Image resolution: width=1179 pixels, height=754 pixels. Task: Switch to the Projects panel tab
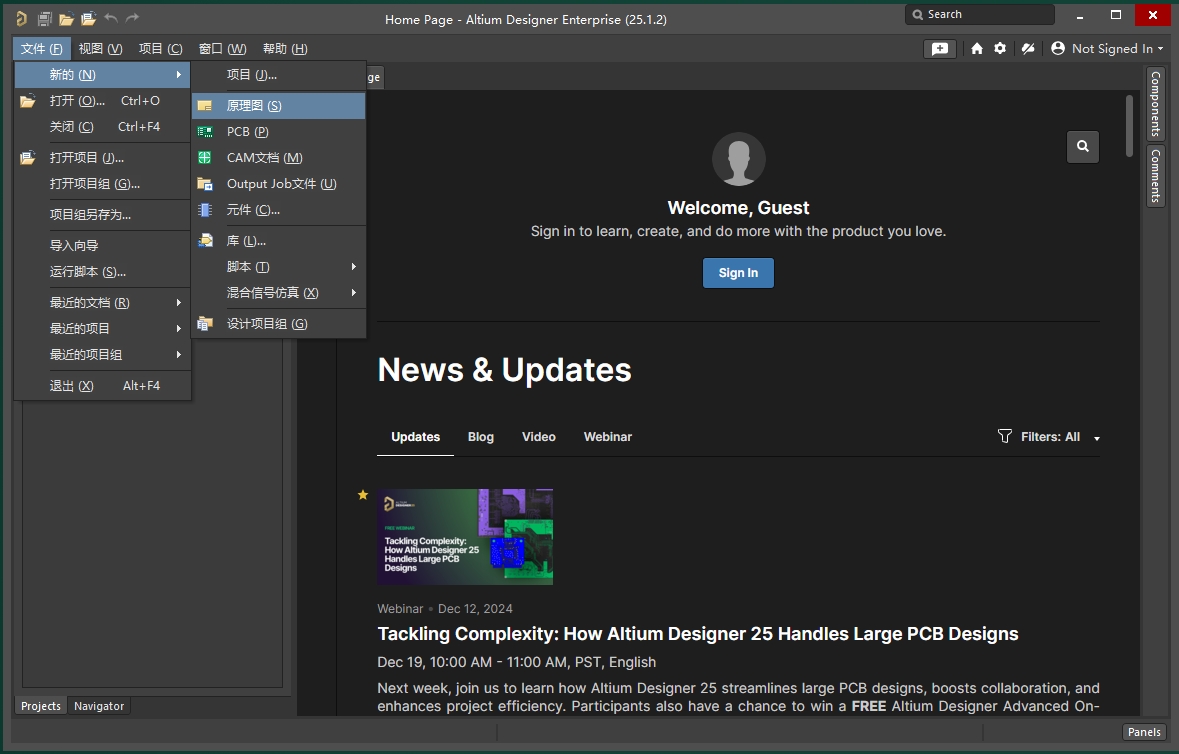click(x=41, y=706)
